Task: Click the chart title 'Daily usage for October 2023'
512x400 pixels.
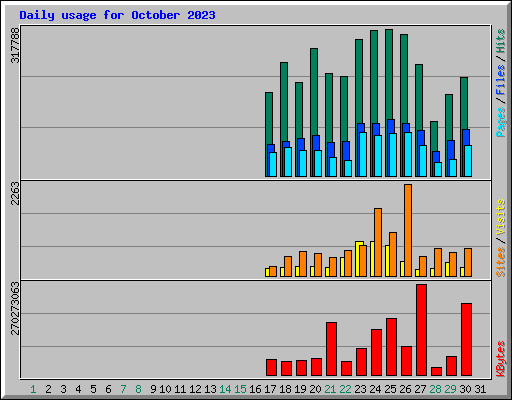Action: (117, 15)
